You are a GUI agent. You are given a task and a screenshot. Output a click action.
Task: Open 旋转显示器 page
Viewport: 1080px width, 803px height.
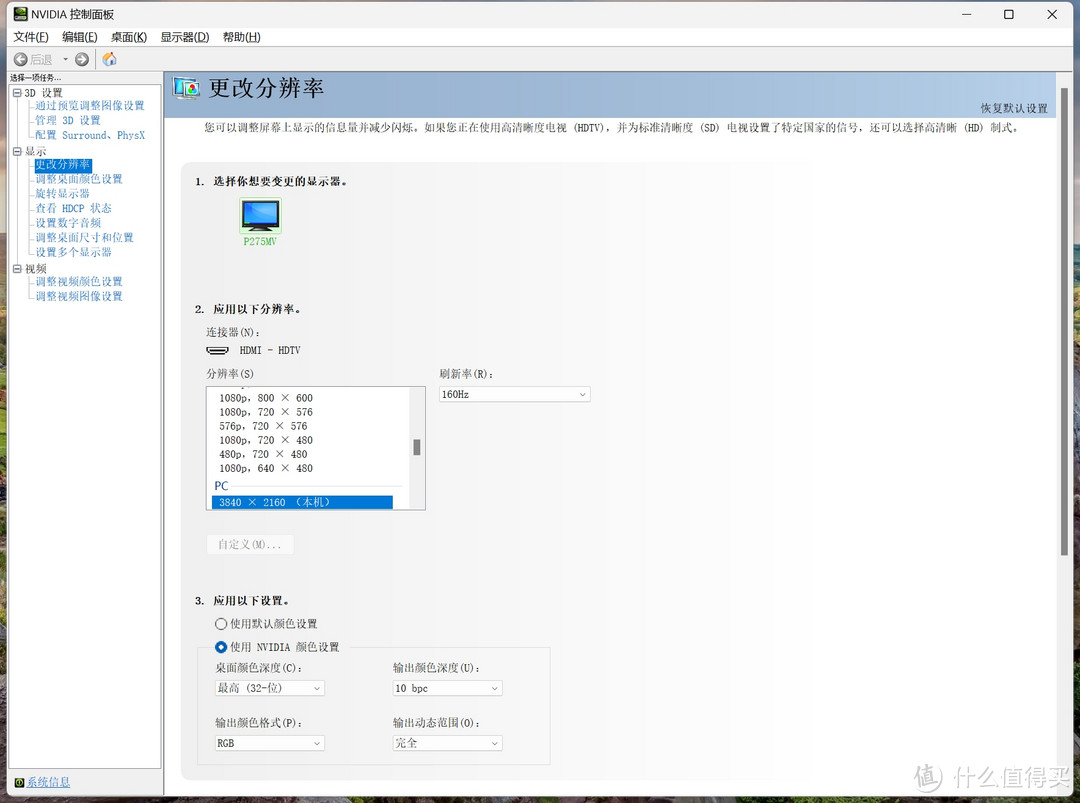click(62, 194)
